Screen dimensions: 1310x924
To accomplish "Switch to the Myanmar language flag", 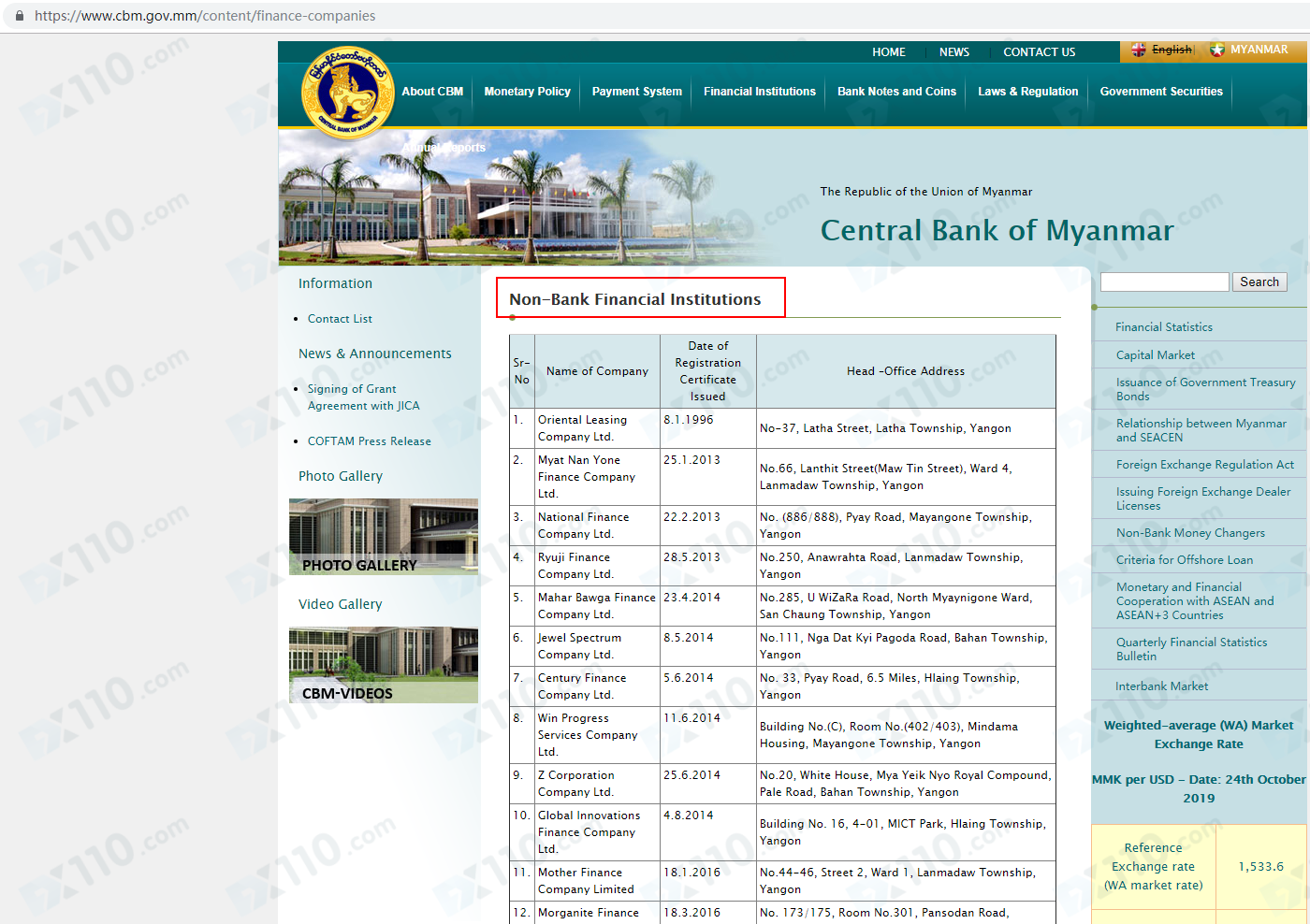I will tap(1217, 50).
